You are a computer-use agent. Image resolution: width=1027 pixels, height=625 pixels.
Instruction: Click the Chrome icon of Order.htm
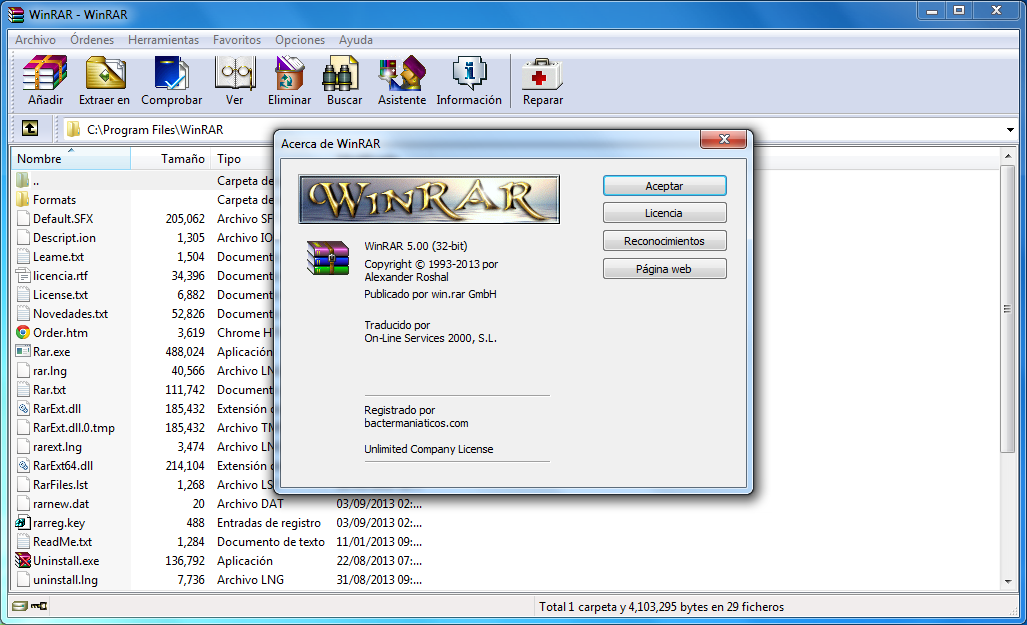[23, 332]
